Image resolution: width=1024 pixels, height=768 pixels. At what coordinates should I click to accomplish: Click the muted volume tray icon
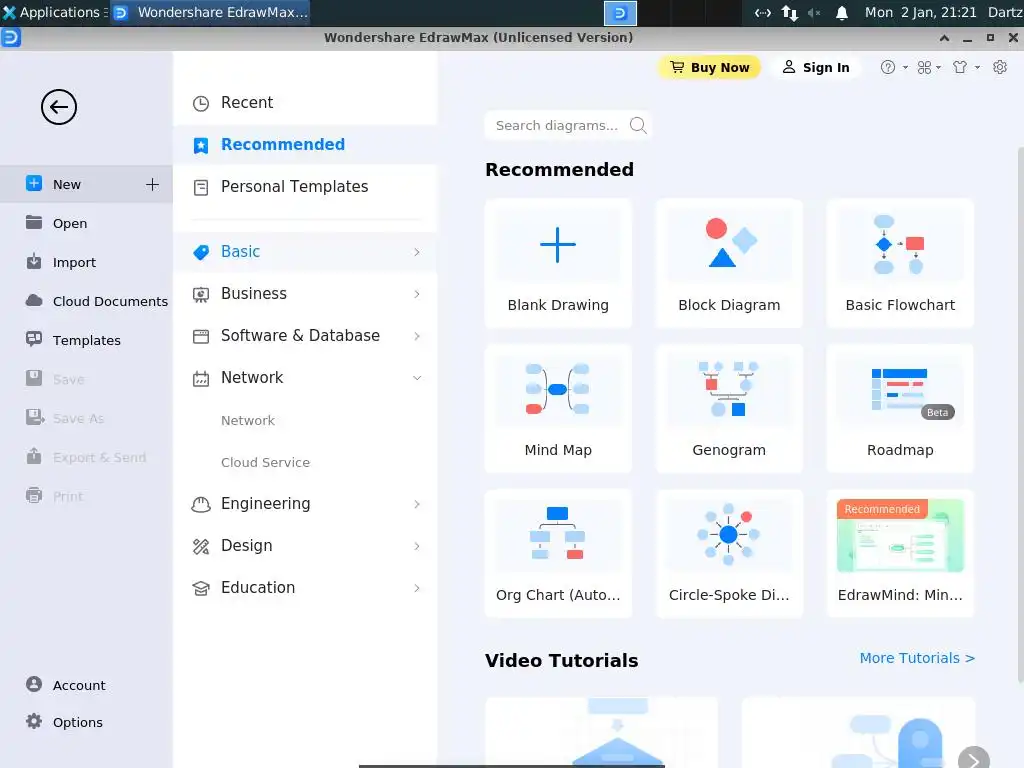coord(814,12)
